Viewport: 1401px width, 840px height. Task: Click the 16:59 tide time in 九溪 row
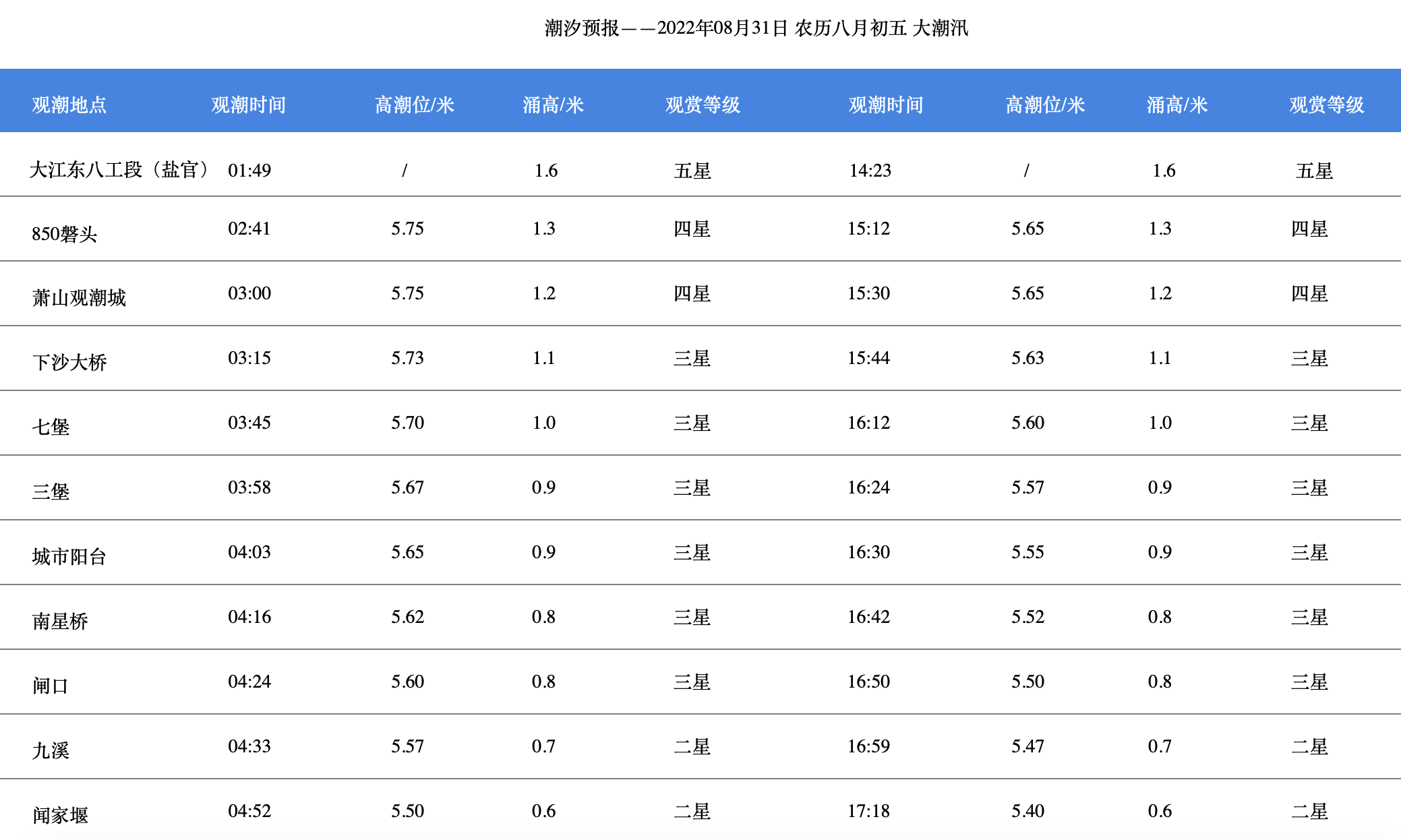(868, 746)
